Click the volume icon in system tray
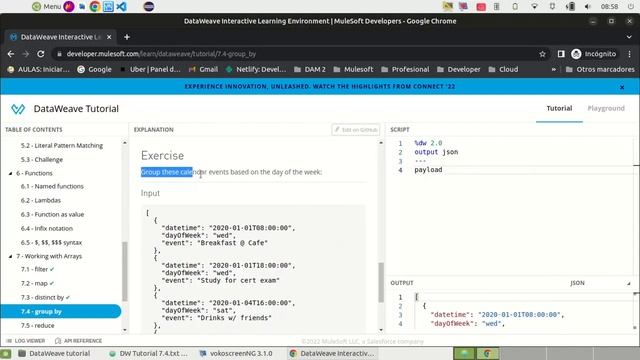This screenshot has width=640, height=360. point(588,6)
